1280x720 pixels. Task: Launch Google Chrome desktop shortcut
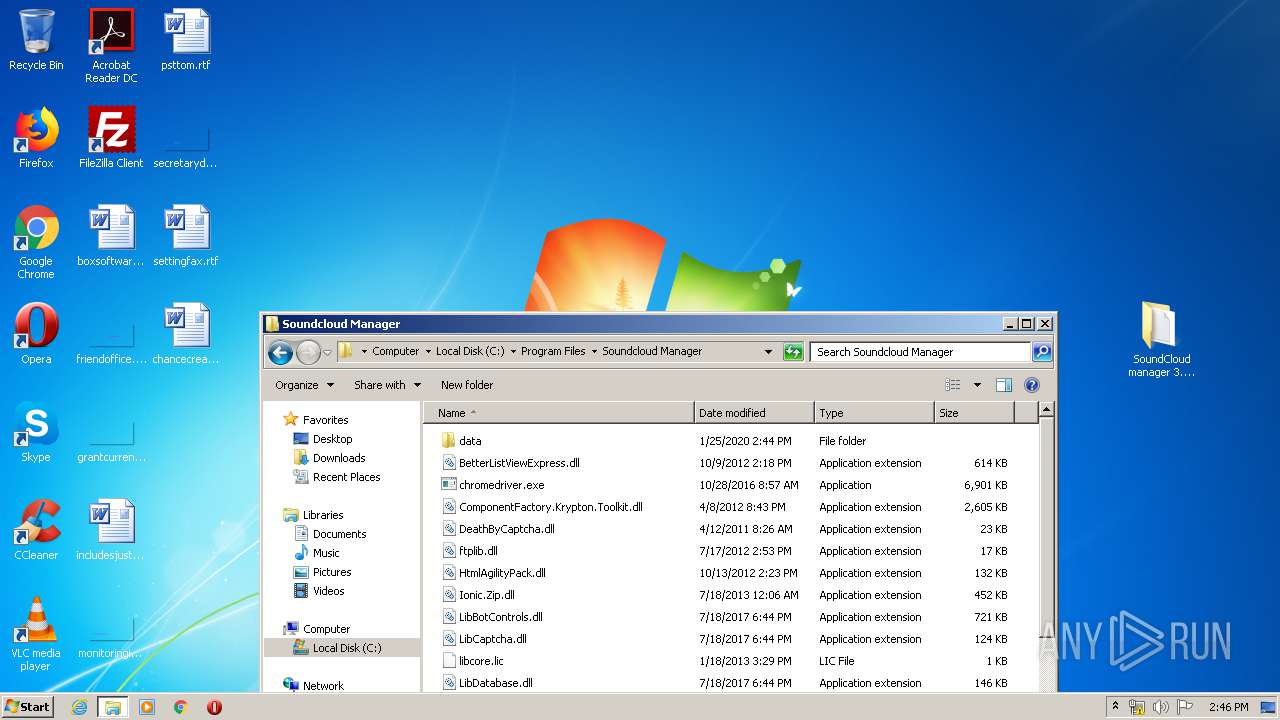[36, 242]
